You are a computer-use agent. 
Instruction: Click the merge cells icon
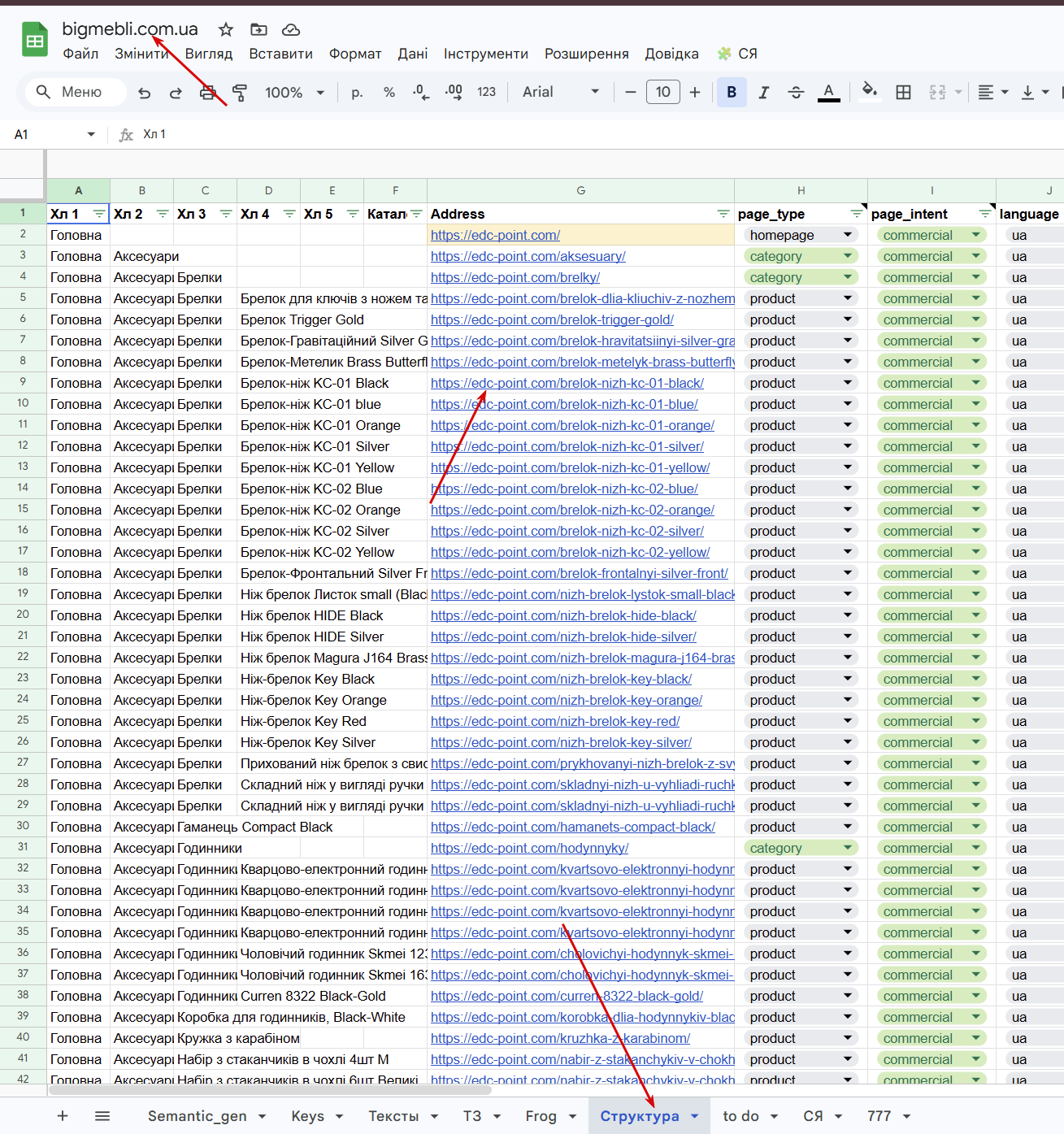pyautogui.click(x=937, y=93)
